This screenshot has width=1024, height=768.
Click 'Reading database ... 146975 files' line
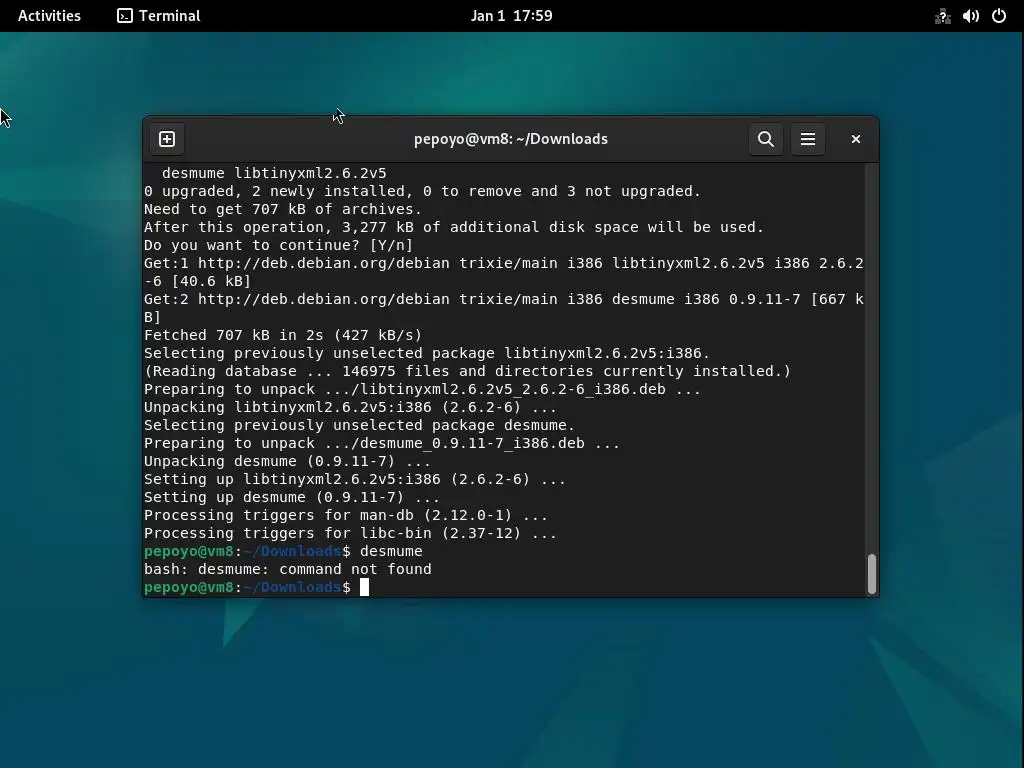(468, 371)
